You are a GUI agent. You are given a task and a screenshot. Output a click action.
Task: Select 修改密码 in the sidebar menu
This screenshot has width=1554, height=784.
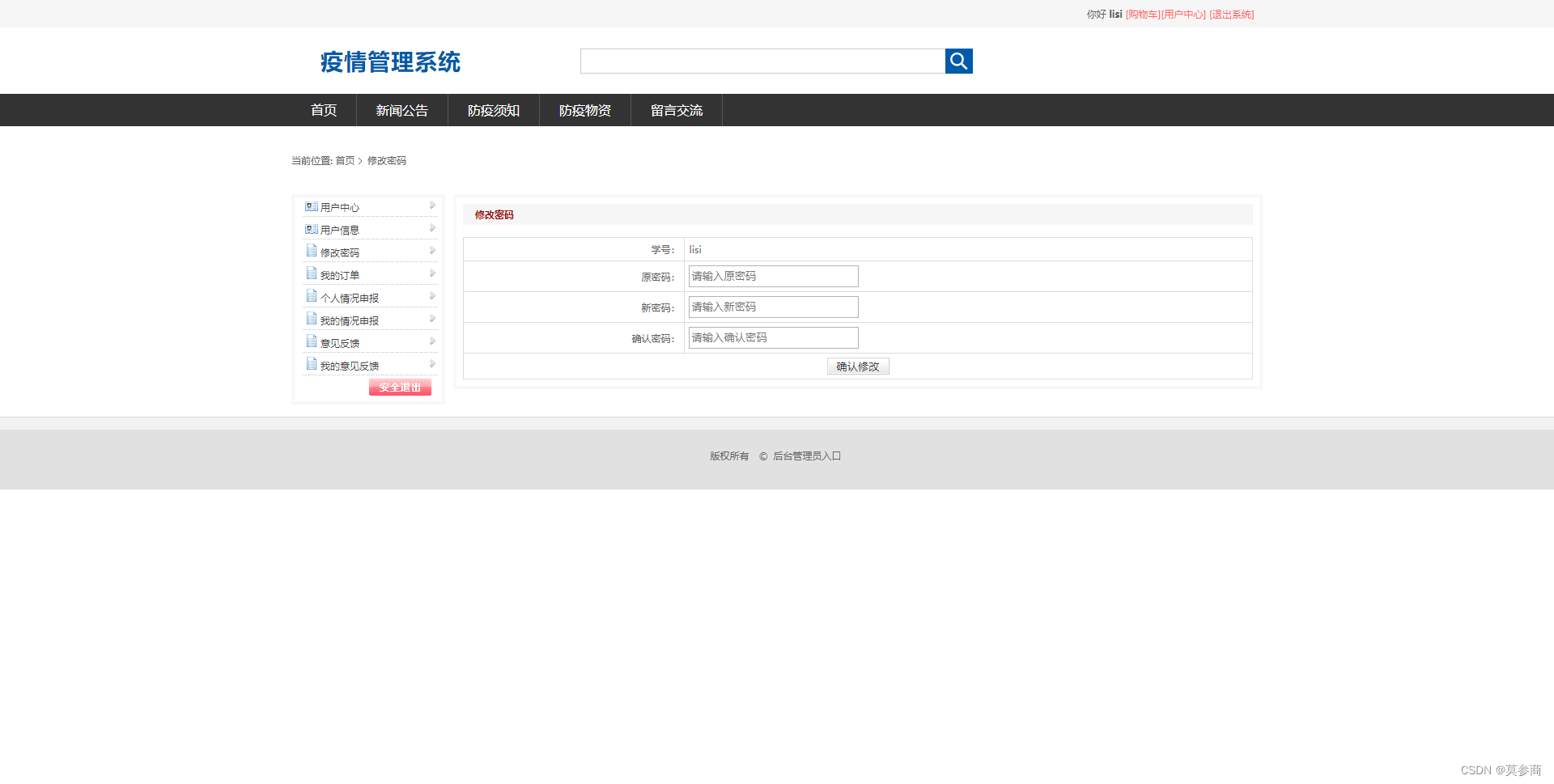coord(340,253)
